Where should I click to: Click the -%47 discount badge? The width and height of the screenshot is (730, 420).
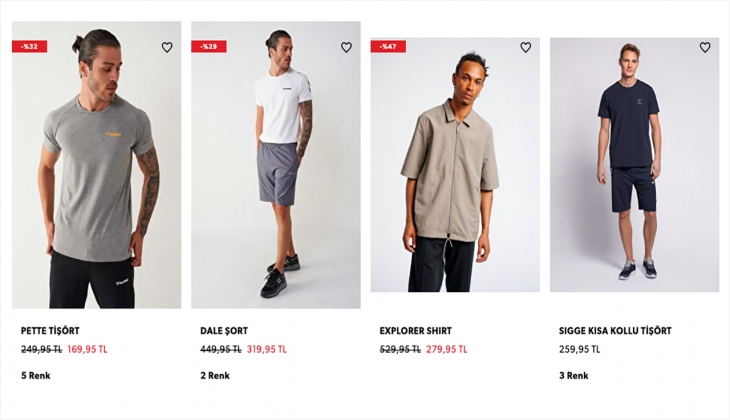[x=388, y=47]
